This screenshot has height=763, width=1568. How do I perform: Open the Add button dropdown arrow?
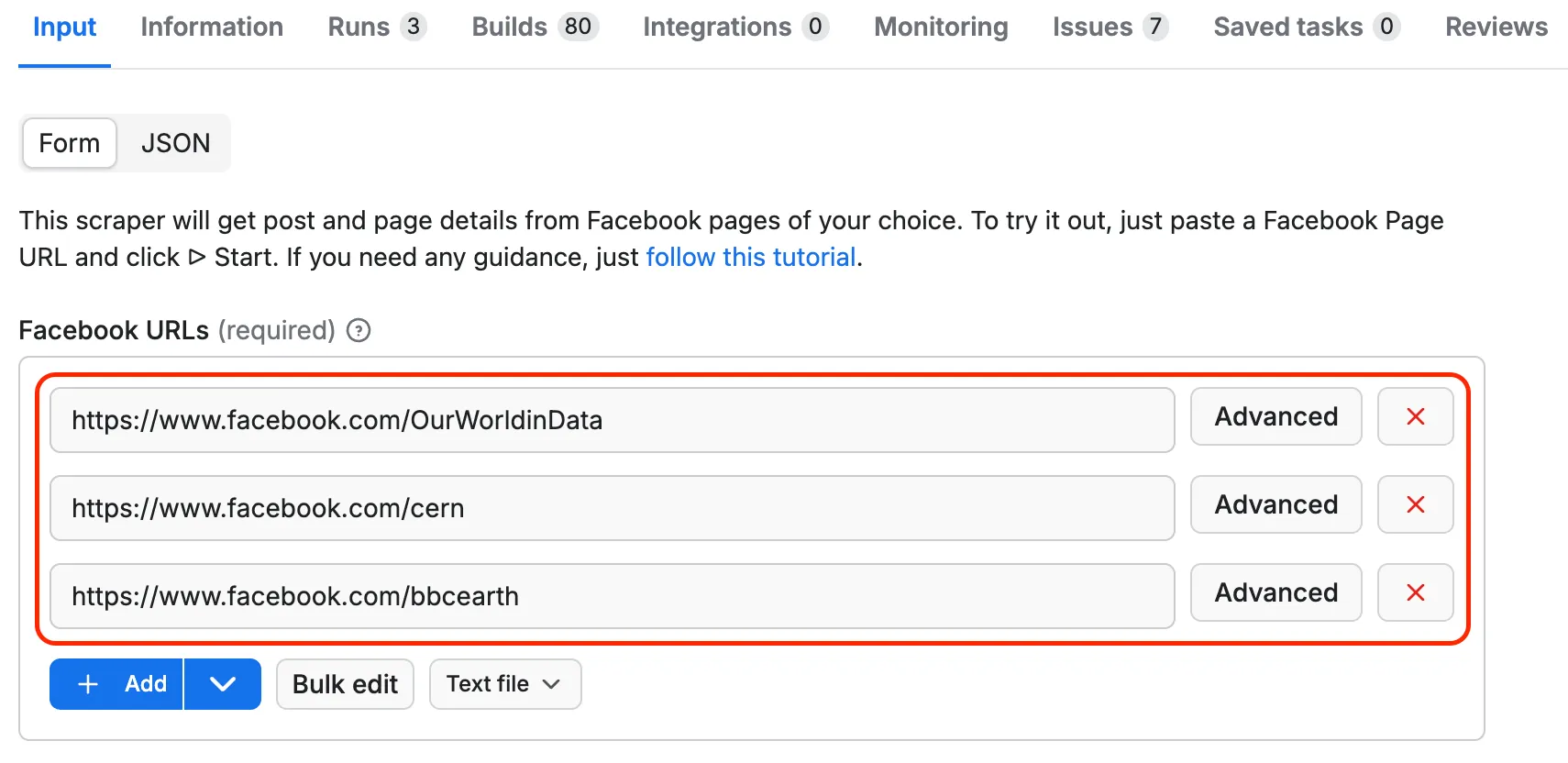click(222, 684)
